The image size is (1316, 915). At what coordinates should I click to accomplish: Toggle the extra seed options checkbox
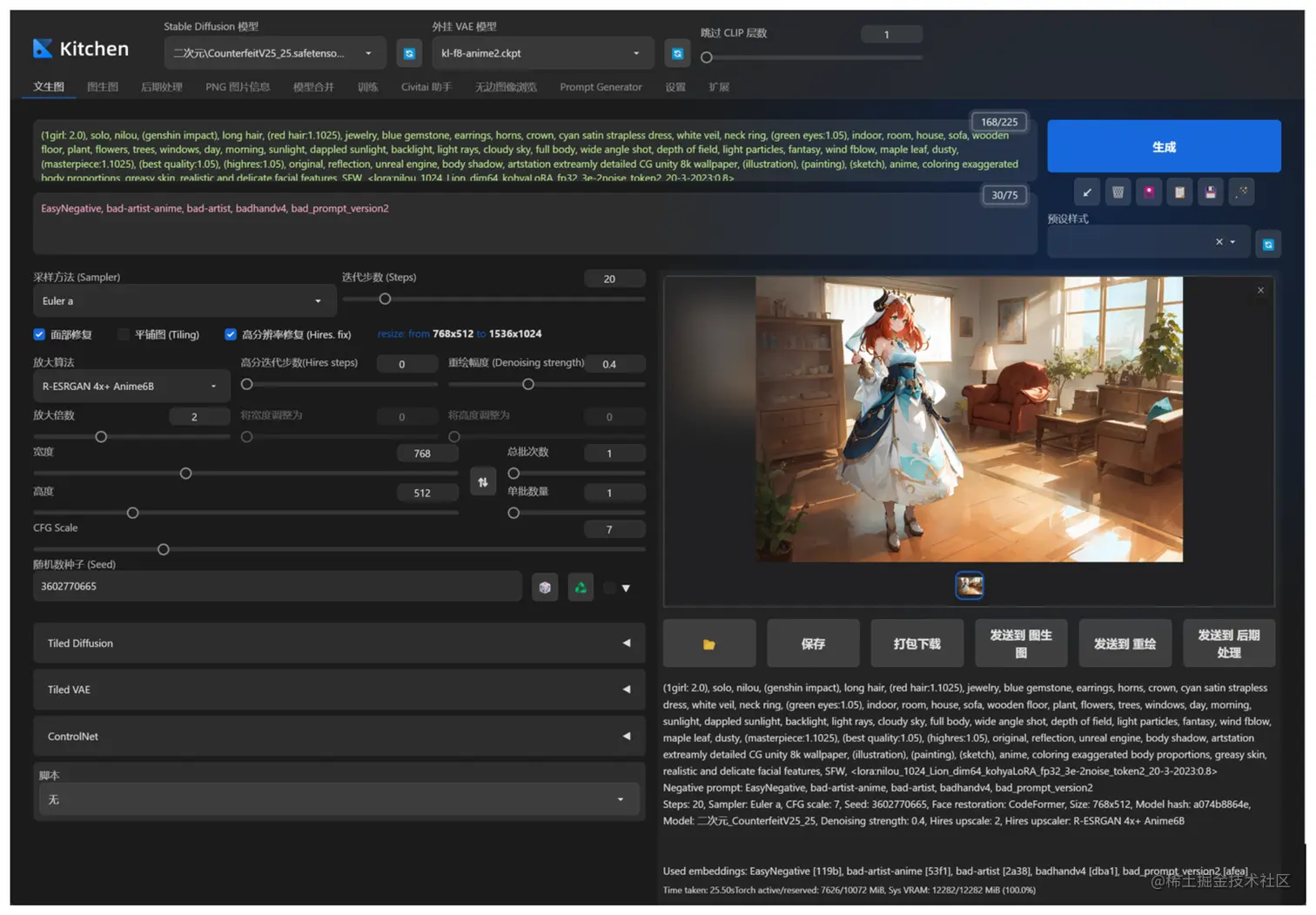[x=609, y=589]
